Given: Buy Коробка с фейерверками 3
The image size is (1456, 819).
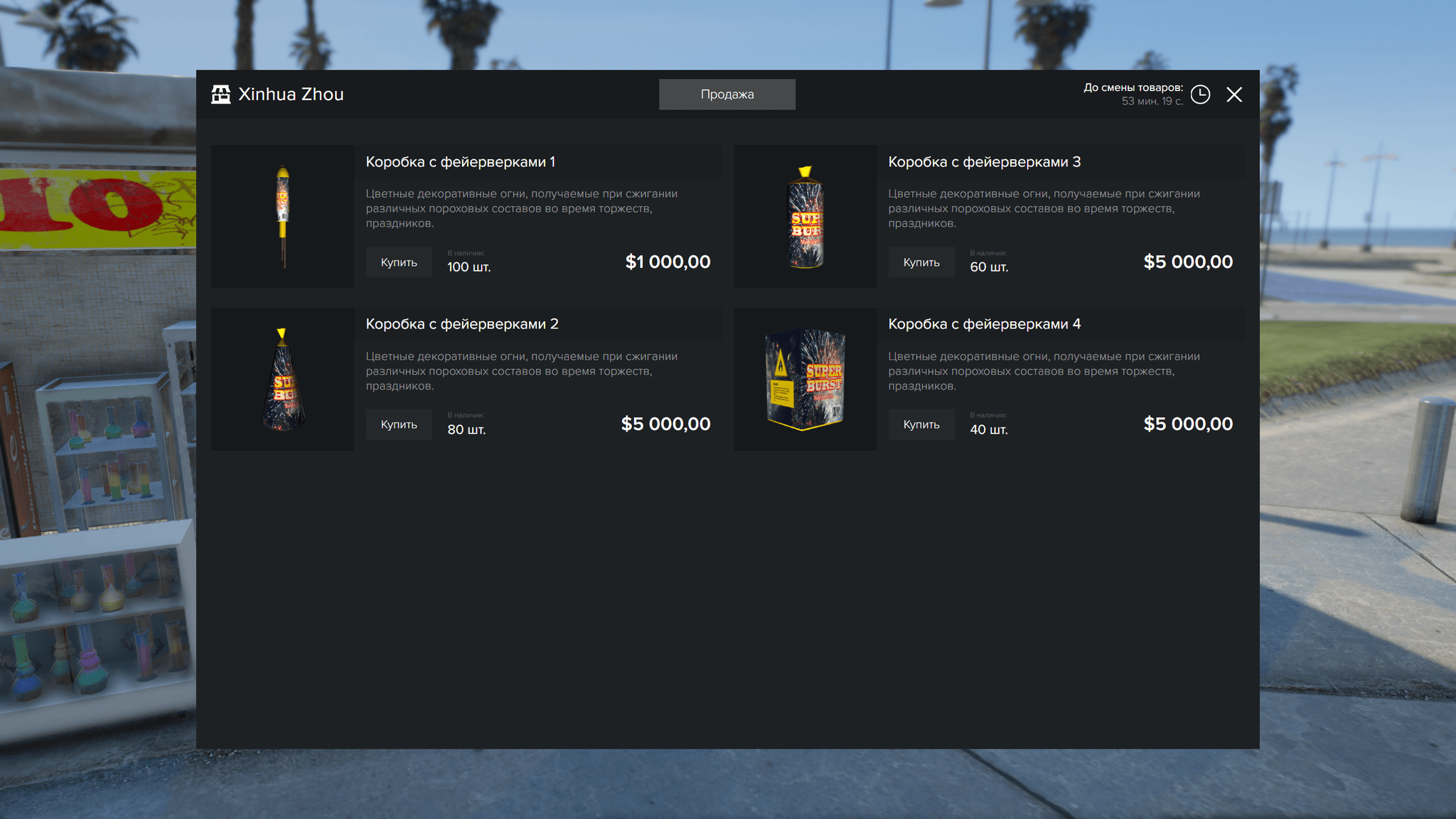Looking at the screenshot, I should (x=921, y=262).
